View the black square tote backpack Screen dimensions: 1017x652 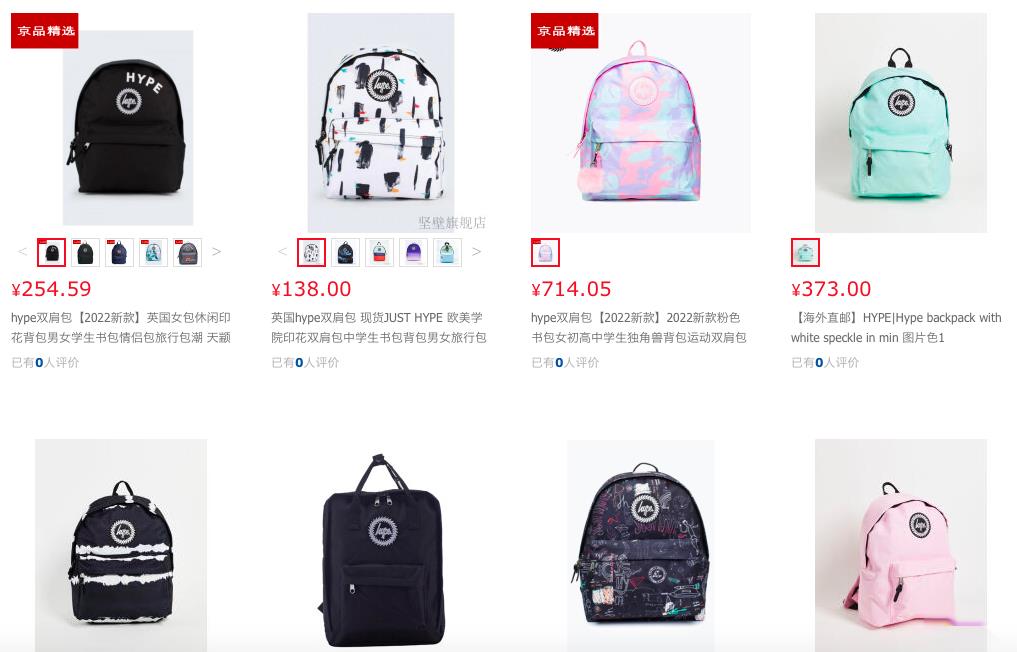[x=381, y=546]
